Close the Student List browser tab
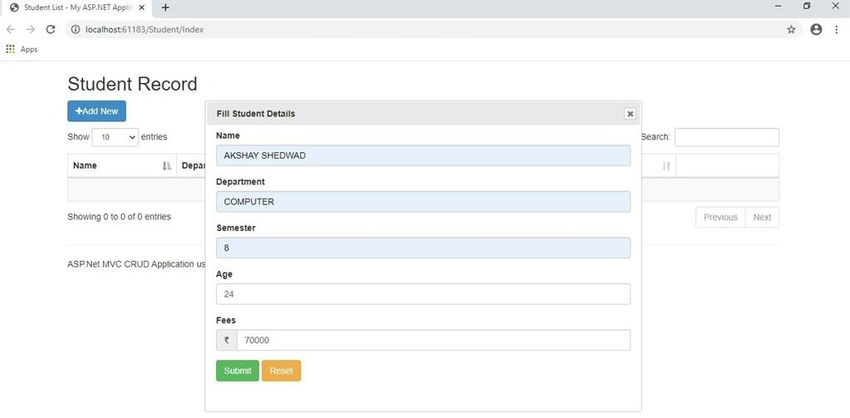850x418 pixels. 142,8
